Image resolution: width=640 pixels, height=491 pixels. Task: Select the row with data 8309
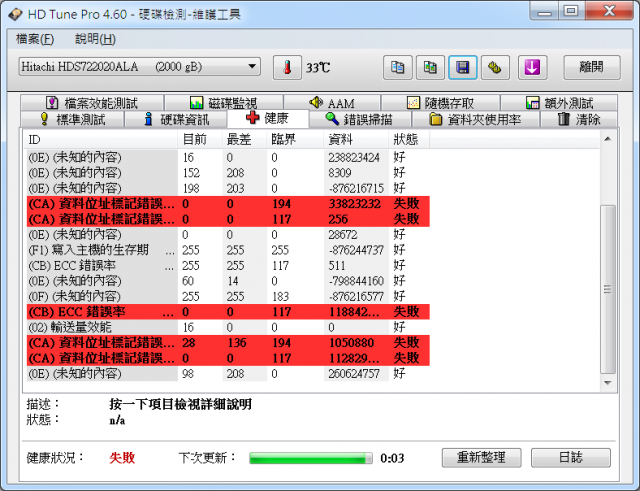pos(228,173)
